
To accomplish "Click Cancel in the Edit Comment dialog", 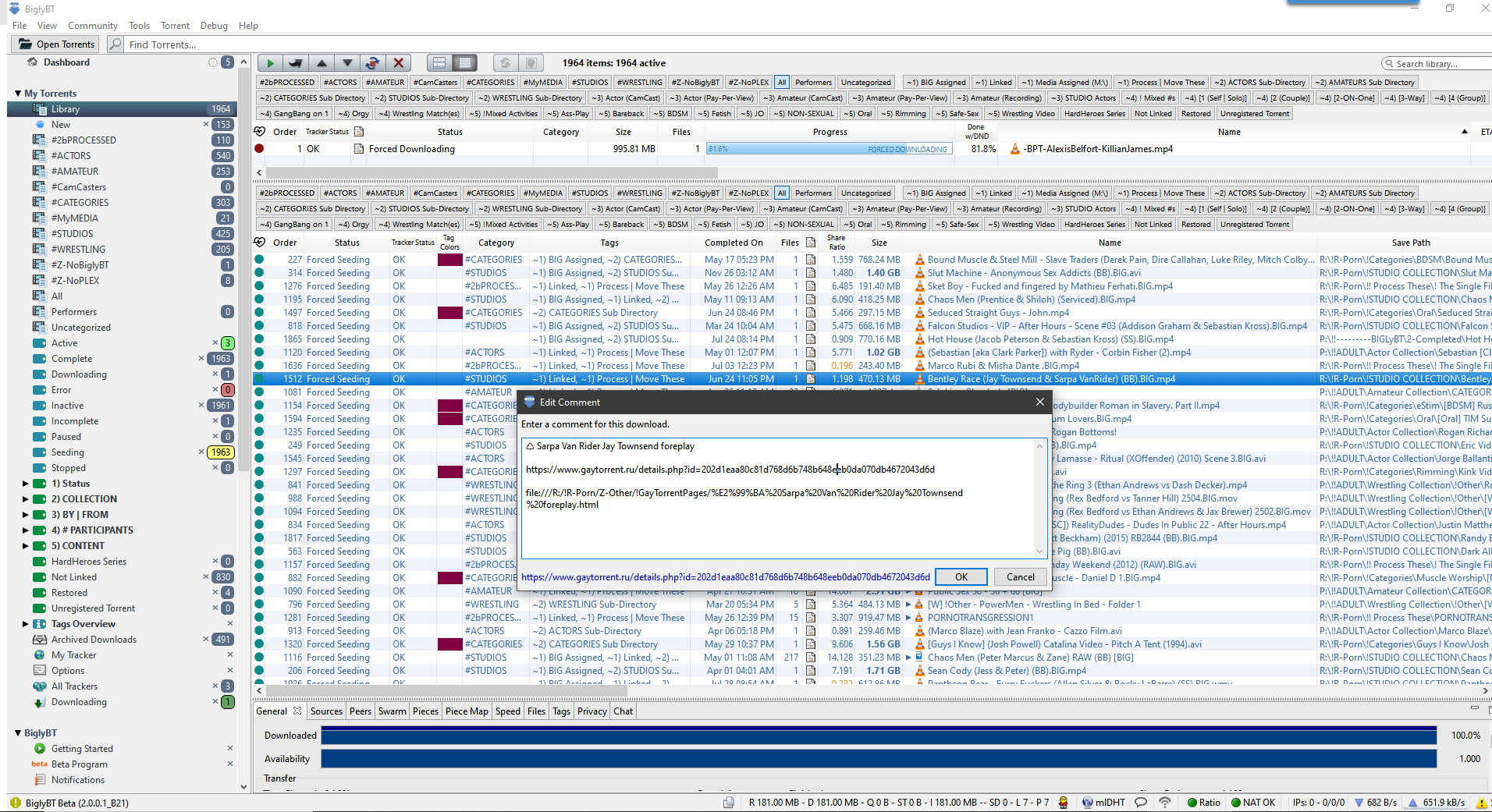I will point(1020,576).
